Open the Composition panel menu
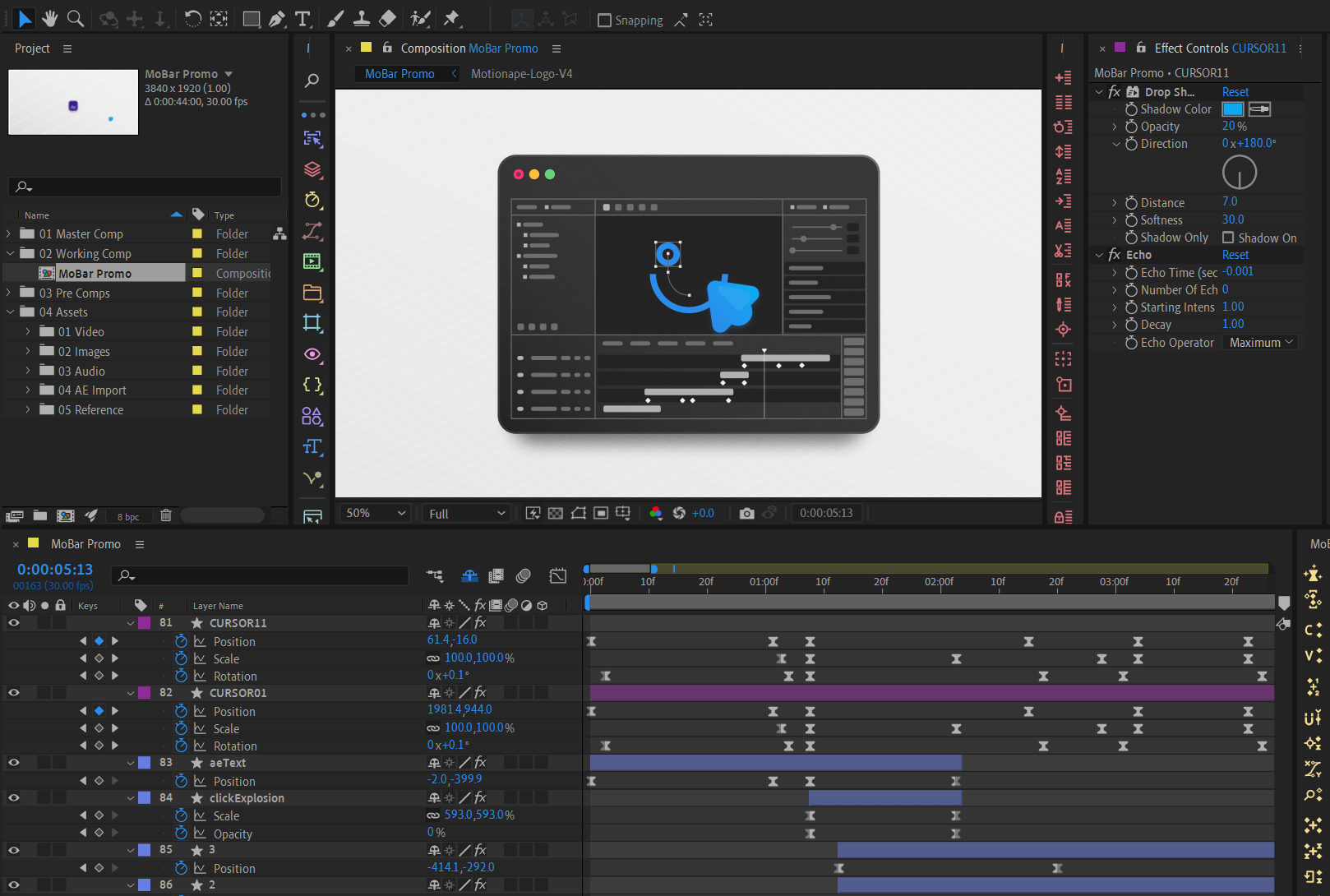Screen dimensions: 1330x896 pyautogui.click(x=556, y=48)
